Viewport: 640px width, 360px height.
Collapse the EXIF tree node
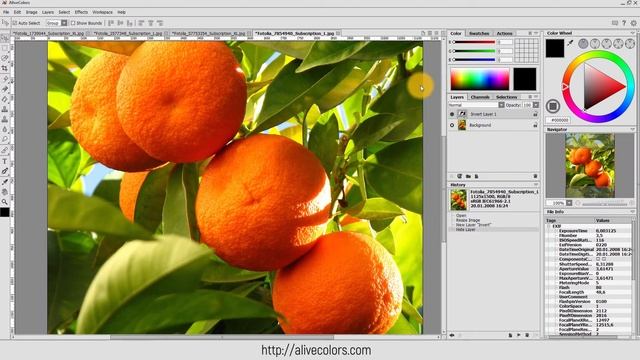[x=549, y=226]
